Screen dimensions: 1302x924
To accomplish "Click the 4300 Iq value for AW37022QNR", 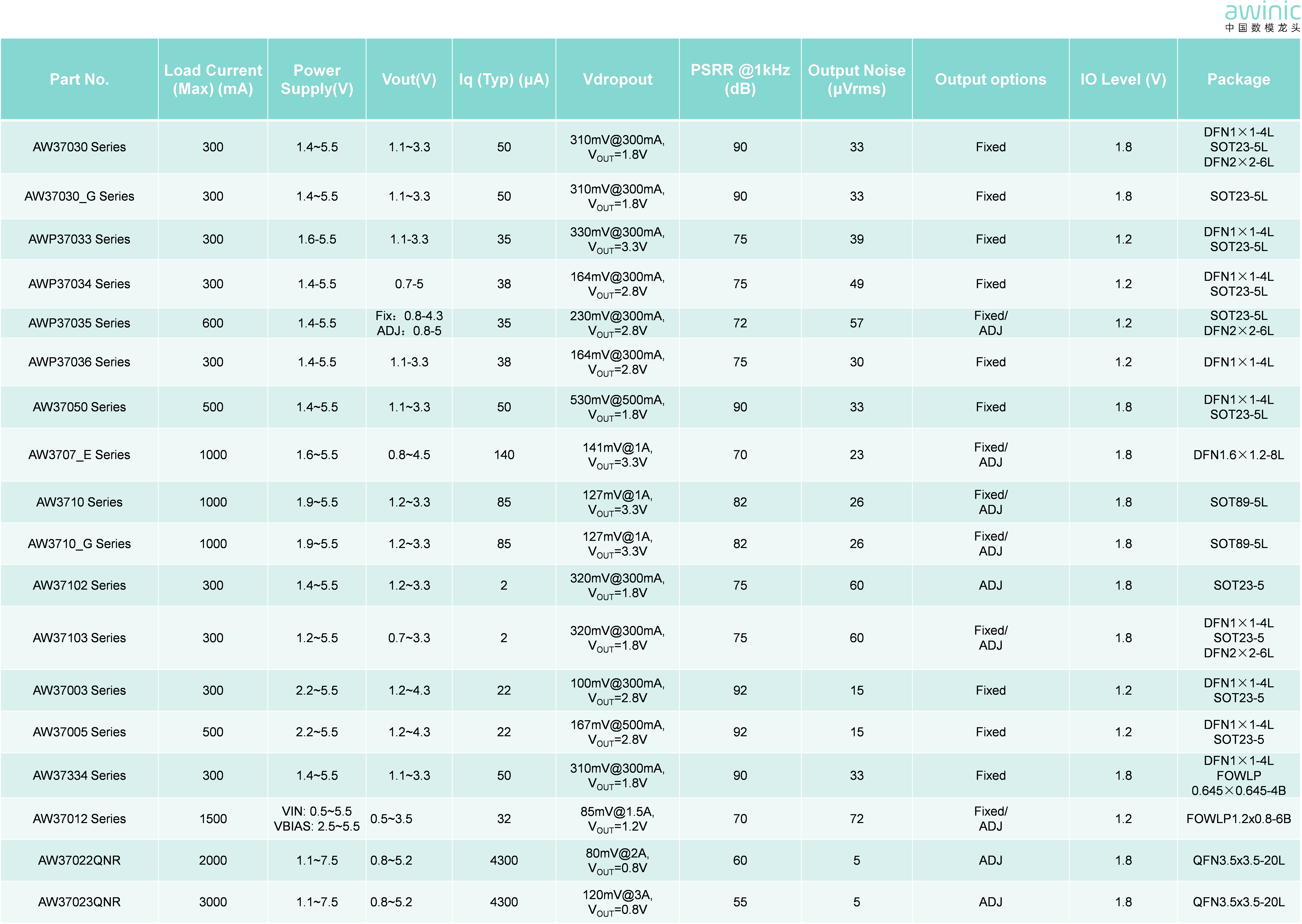I will pyautogui.click(x=504, y=860).
